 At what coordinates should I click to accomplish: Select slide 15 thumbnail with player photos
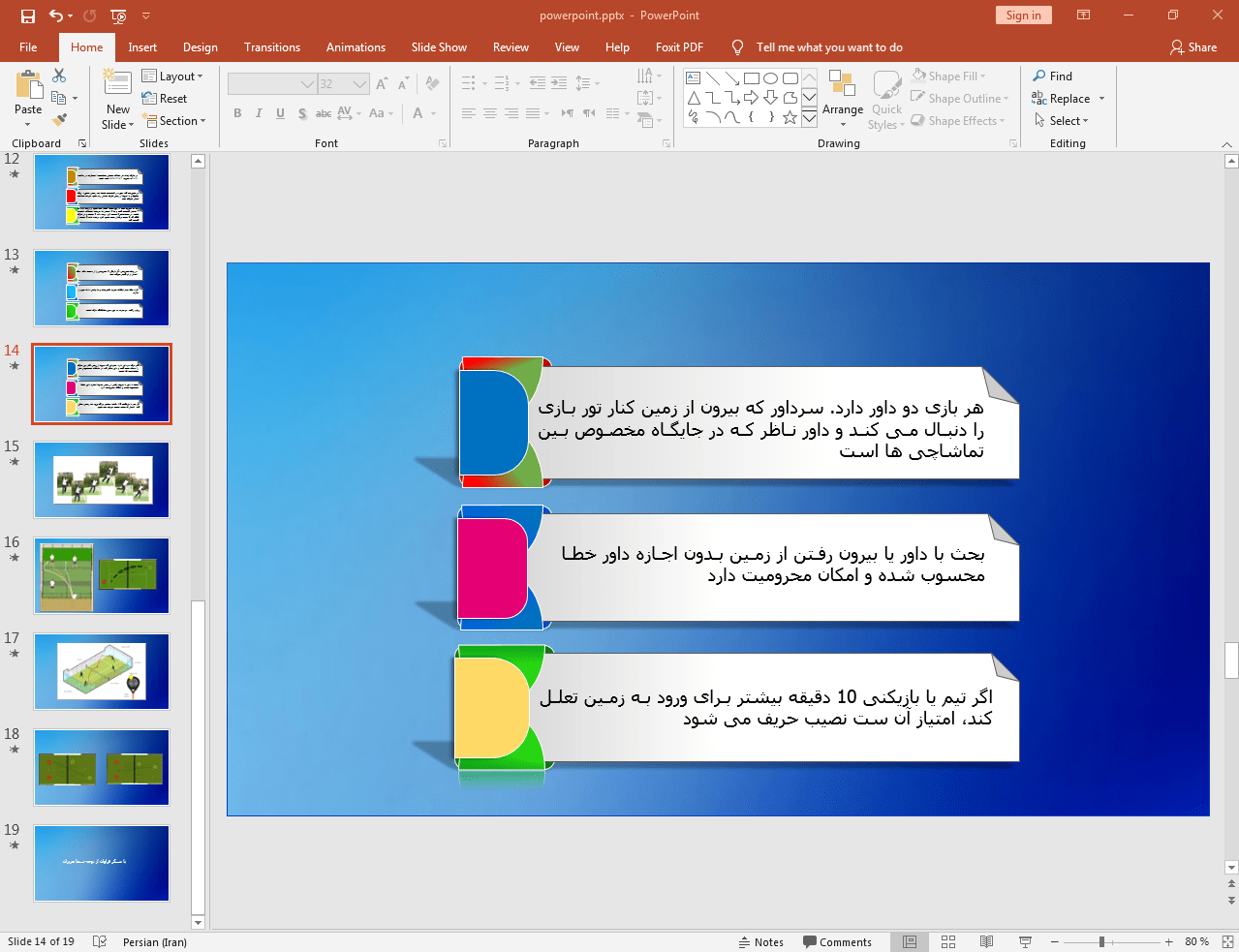click(102, 479)
